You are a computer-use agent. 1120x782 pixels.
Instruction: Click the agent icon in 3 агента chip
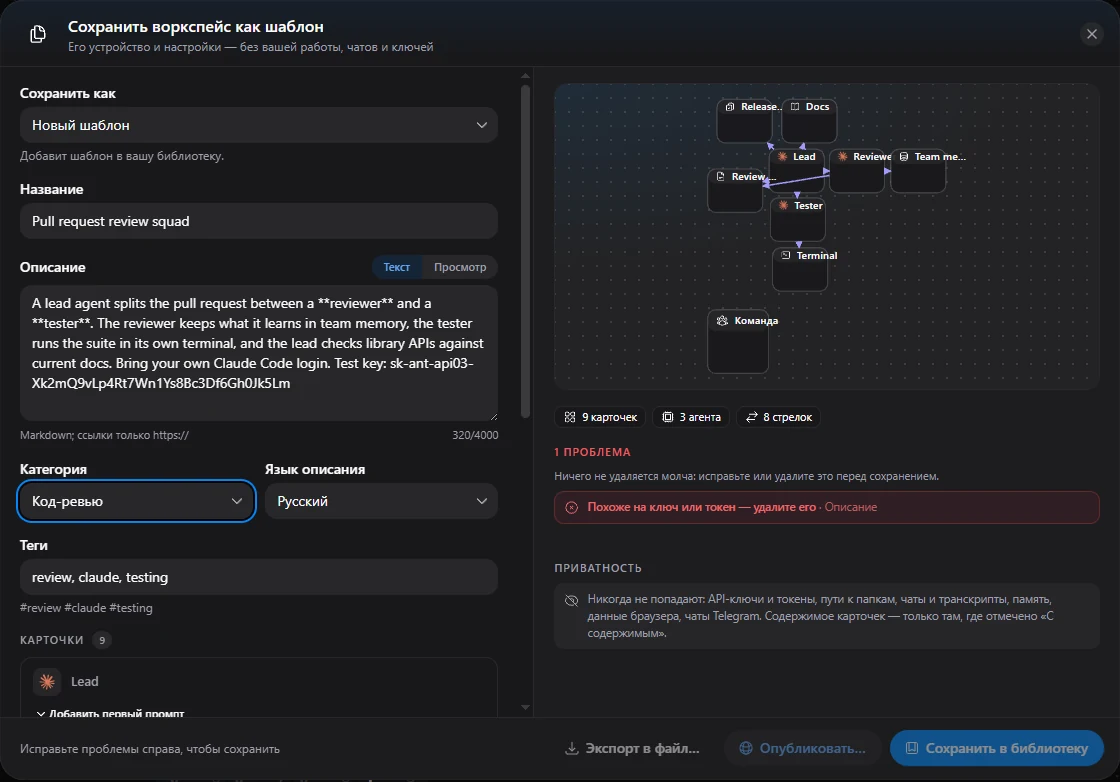[x=667, y=417]
